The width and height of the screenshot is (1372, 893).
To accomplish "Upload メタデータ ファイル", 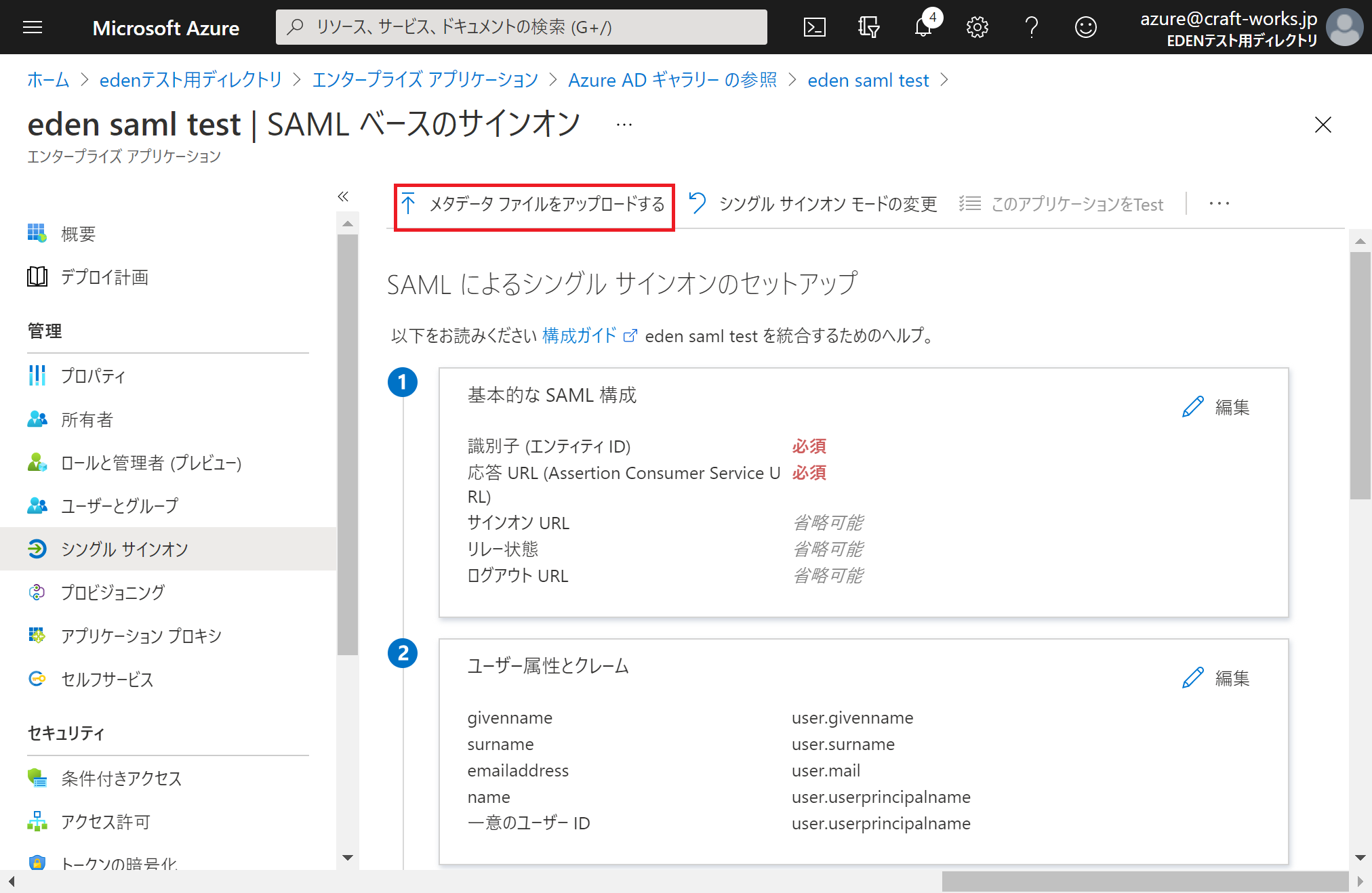I will point(533,204).
